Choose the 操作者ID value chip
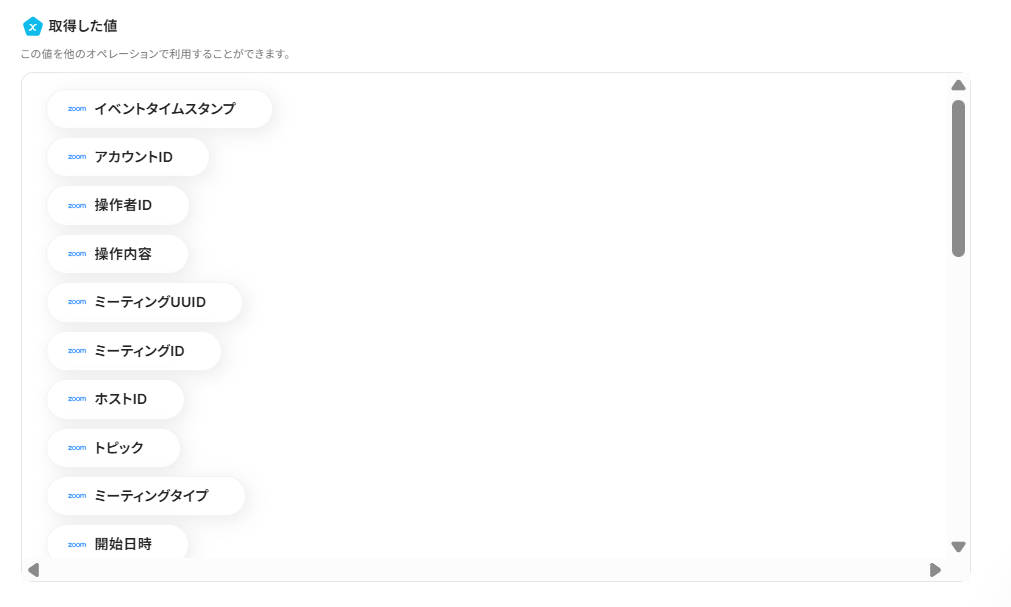This screenshot has width=1011, height=607. point(118,205)
